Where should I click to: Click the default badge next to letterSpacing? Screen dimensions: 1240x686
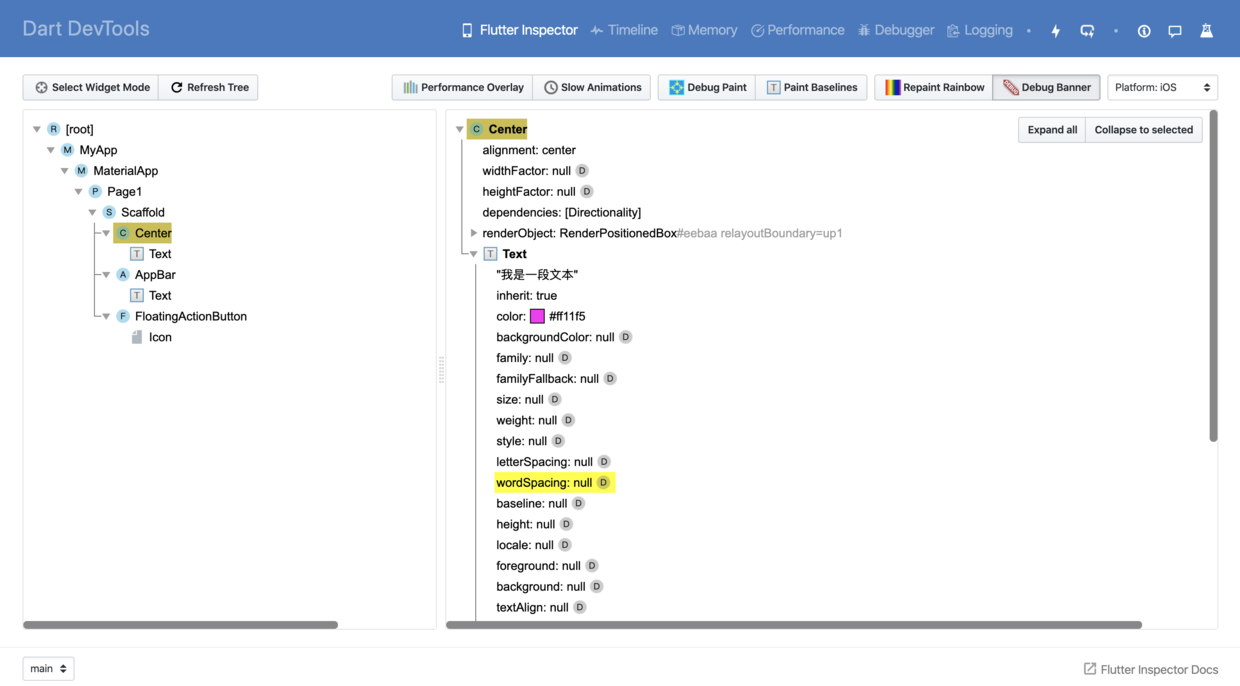pos(604,462)
